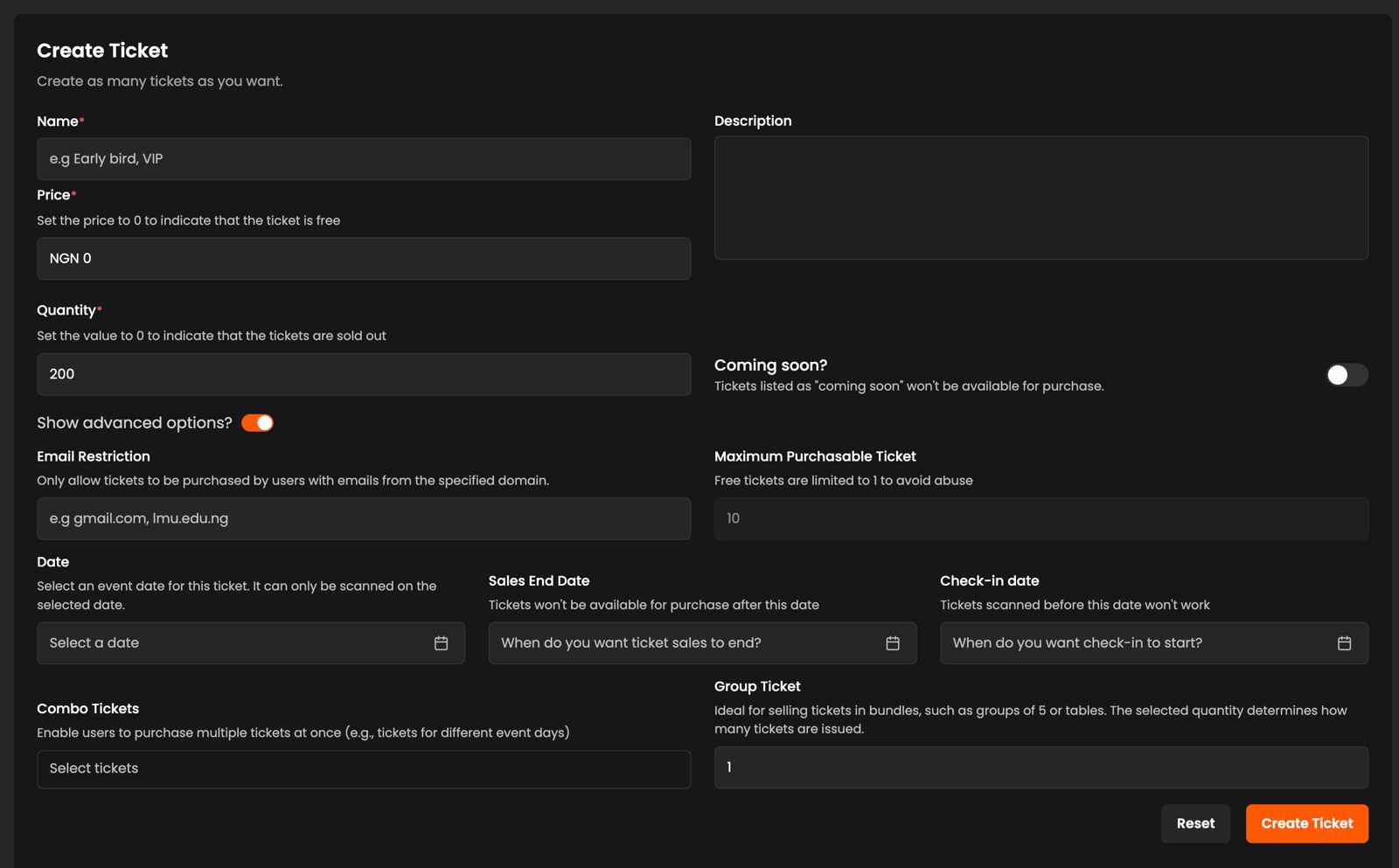Click the Create Ticket heading

tap(102, 51)
